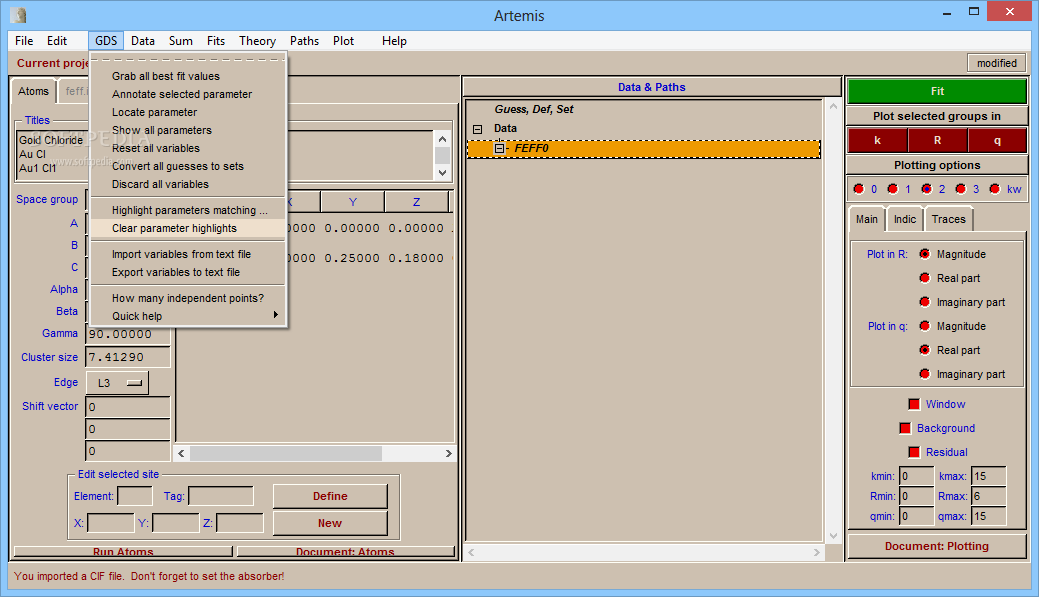Choose Imaginary part for Plot in q
The width and height of the screenshot is (1039, 597).
[x=924, y=374]
